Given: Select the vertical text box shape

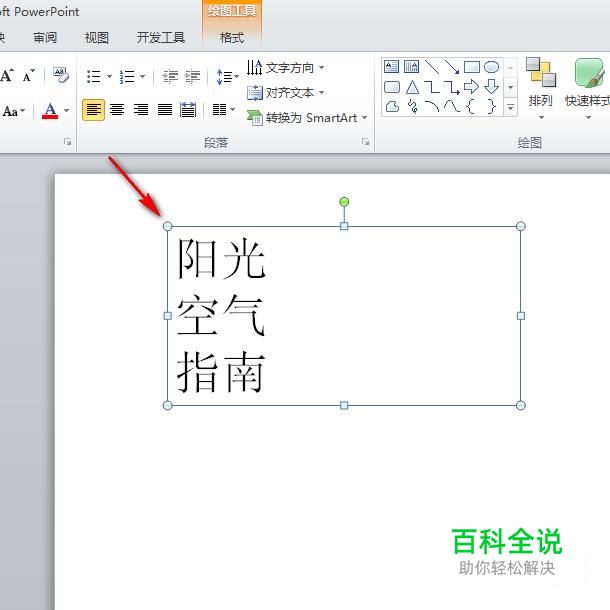Looking at the screenshot, I should pyautogui.click(x=412, y=67).
